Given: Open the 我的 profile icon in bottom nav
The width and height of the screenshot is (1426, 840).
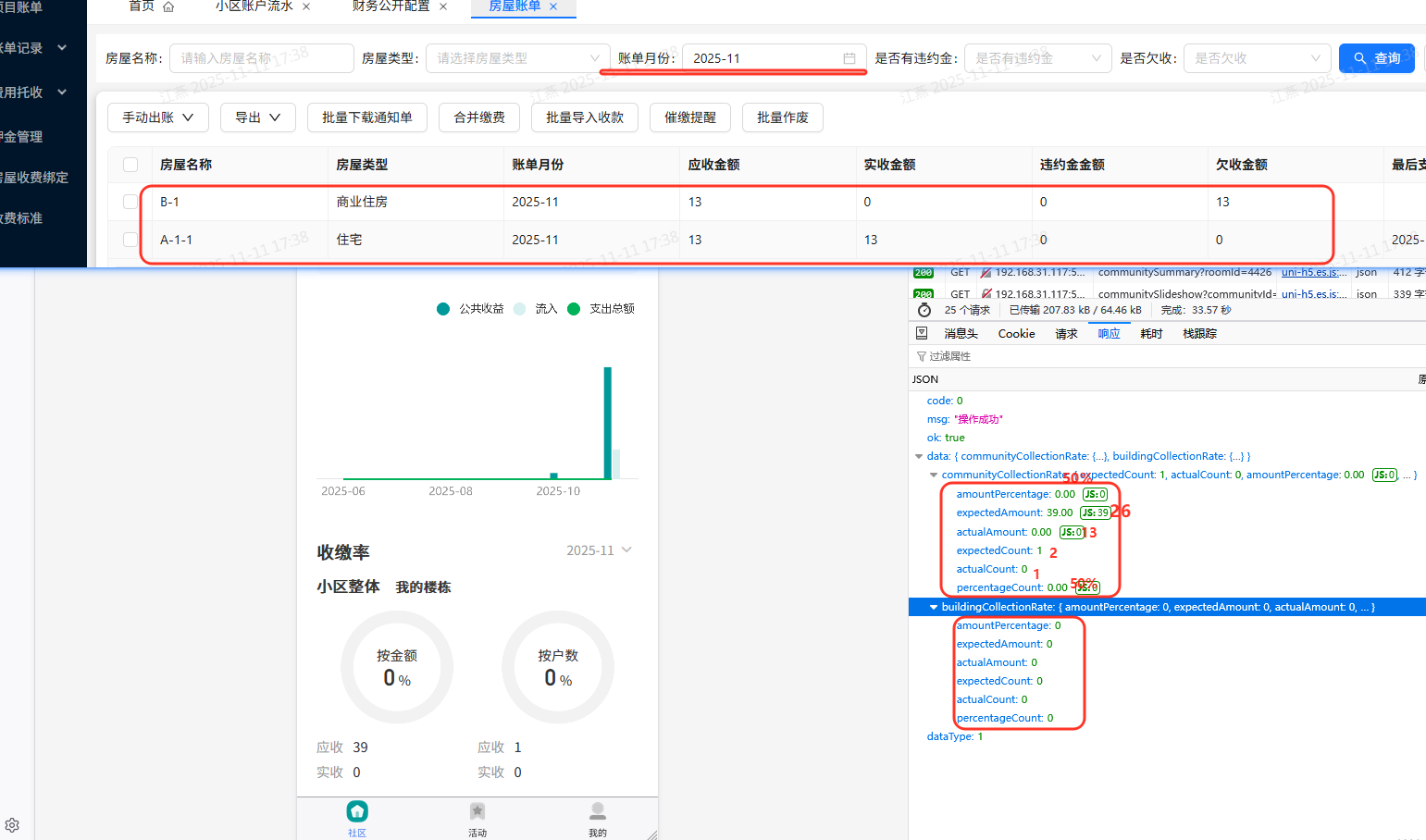Looking at the screenshot, I should pyautogui.click(x=597, y=810).
